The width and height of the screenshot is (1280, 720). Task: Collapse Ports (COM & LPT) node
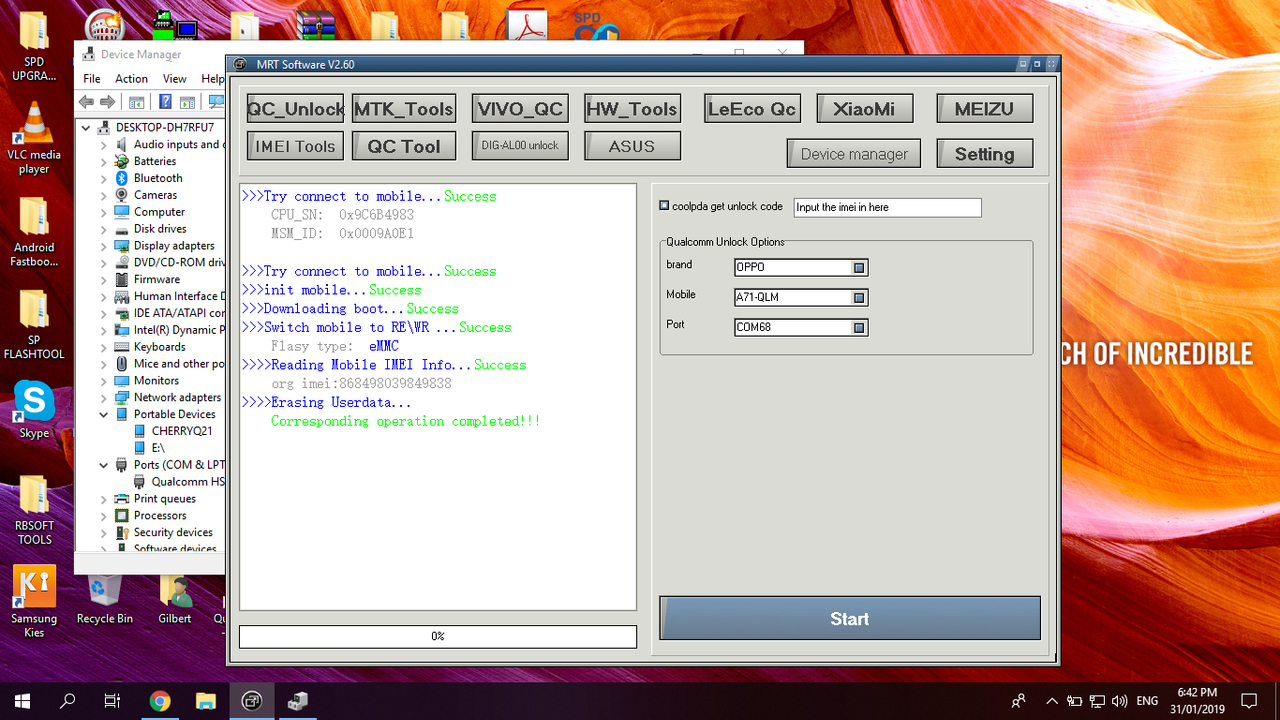point(104,465)
